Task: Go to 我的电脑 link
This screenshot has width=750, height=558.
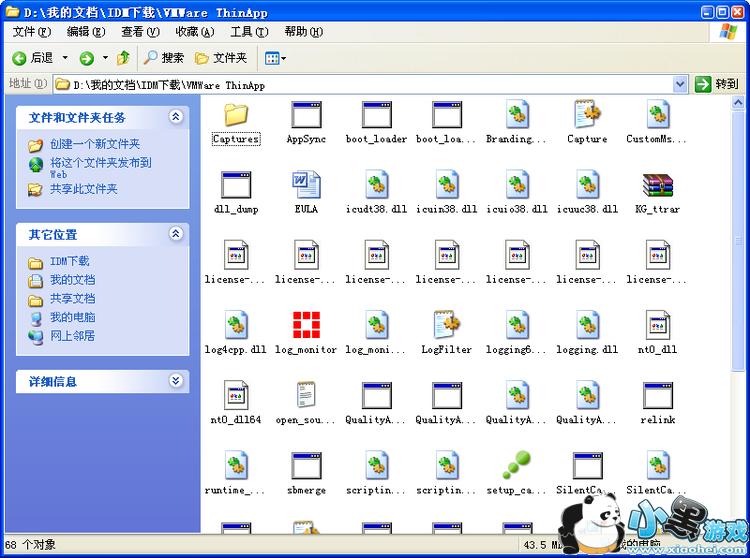Action: (72, 317)
